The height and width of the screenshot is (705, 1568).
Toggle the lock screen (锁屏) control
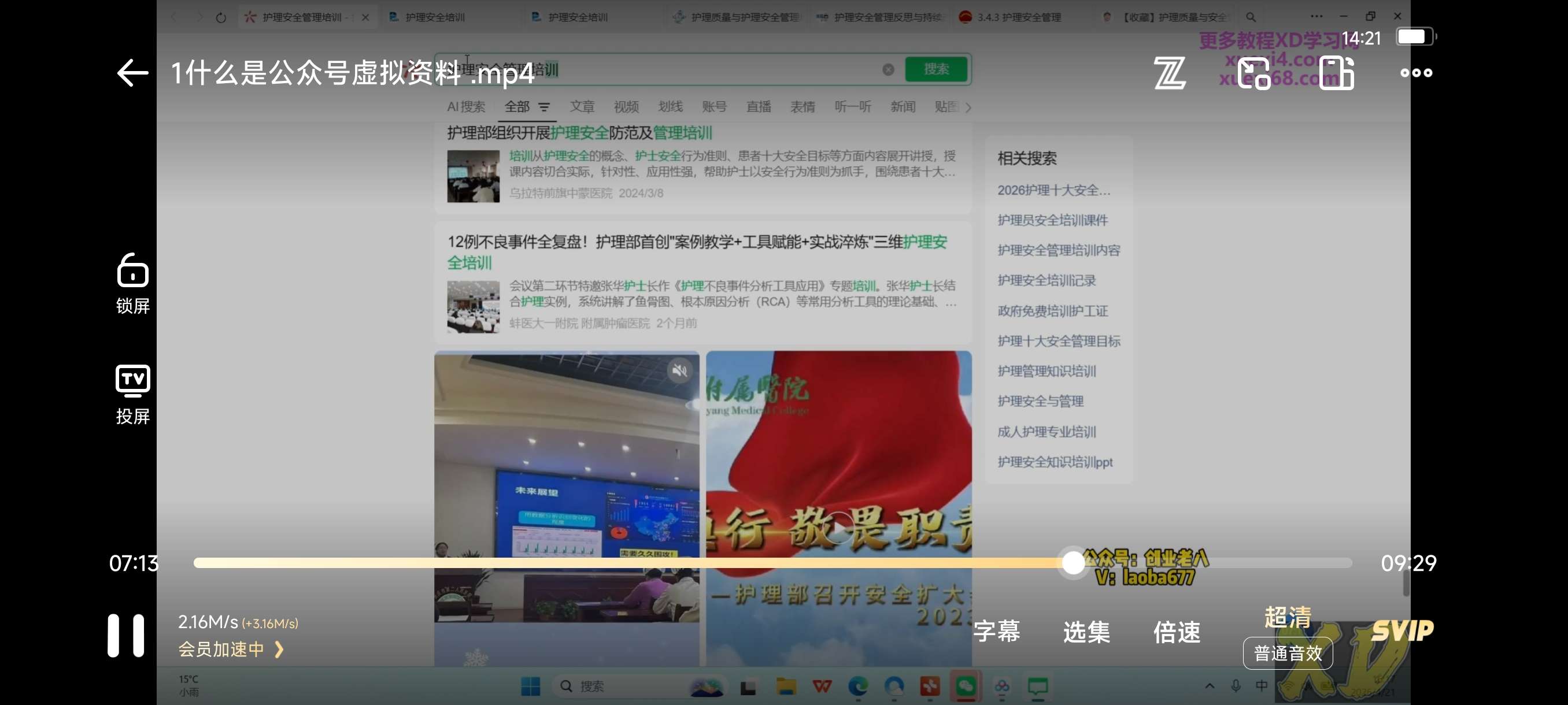click(133, 284)
